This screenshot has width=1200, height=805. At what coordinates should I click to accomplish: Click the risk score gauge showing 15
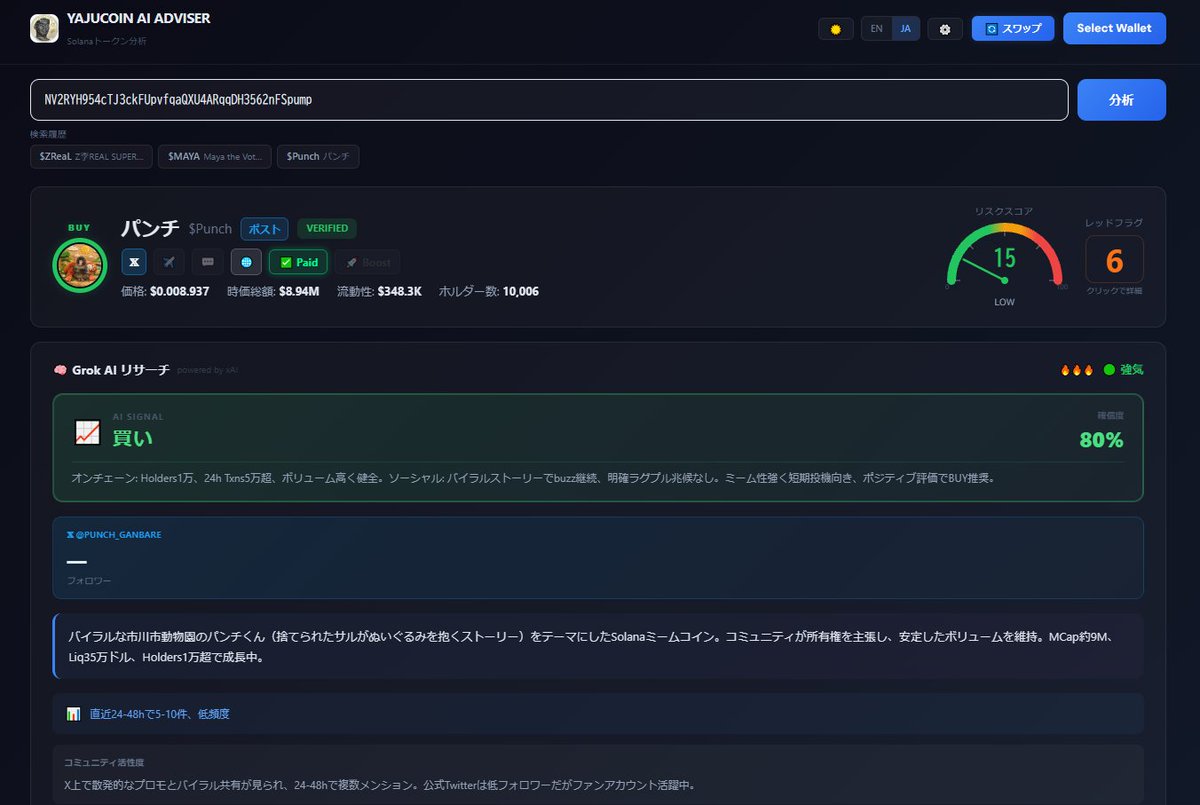click(1004, 258)
